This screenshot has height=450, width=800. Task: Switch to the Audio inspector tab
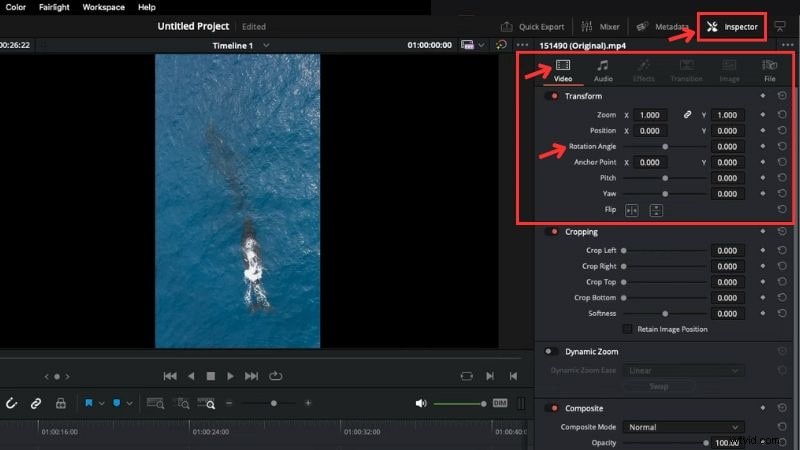(x=603, y=70)
